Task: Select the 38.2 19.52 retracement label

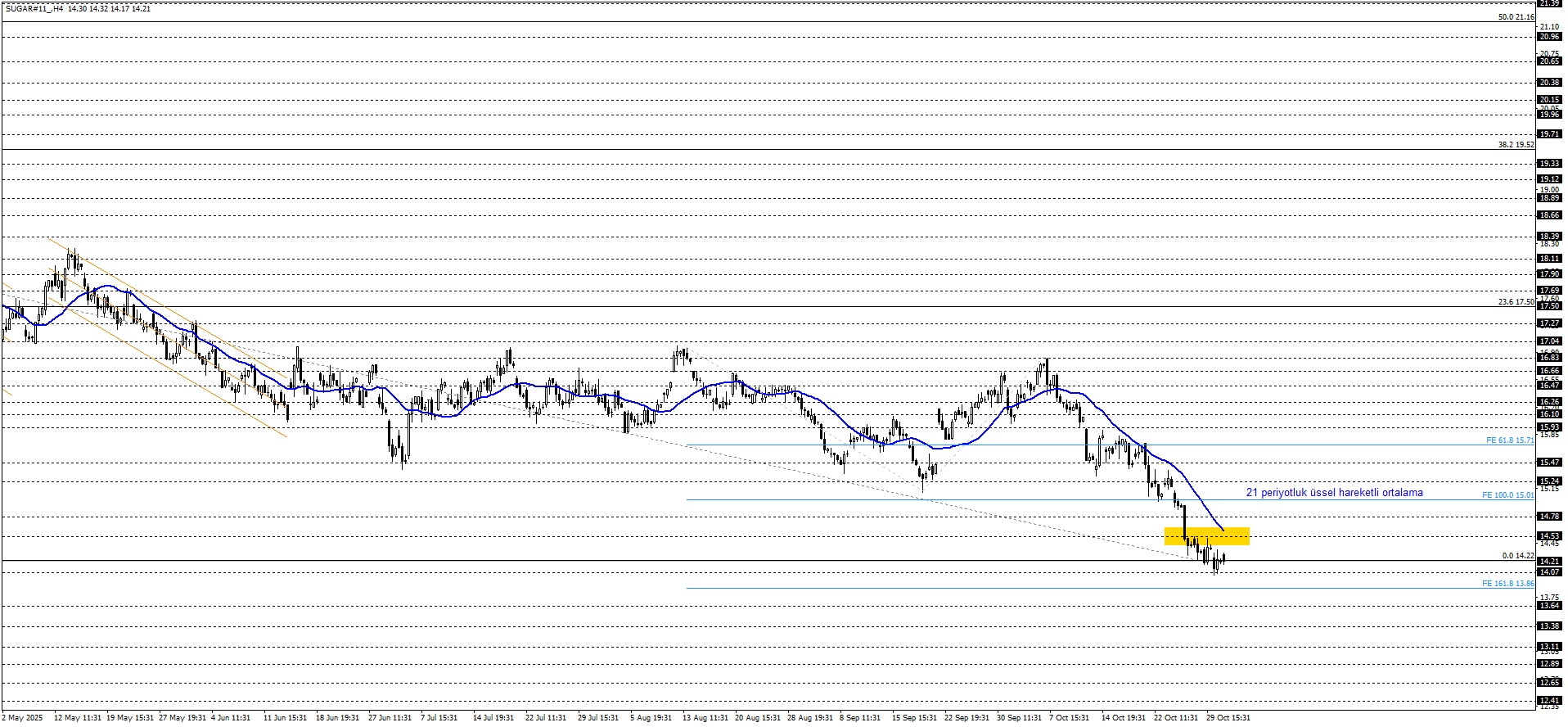Action: tap(1516, 145)
